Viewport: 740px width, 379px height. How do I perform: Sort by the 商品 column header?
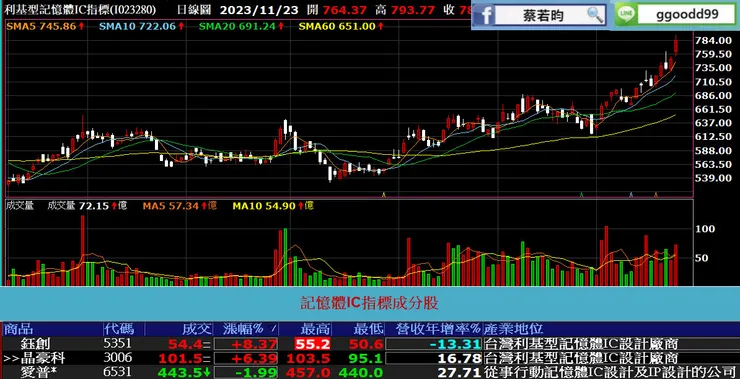[18, 329]
